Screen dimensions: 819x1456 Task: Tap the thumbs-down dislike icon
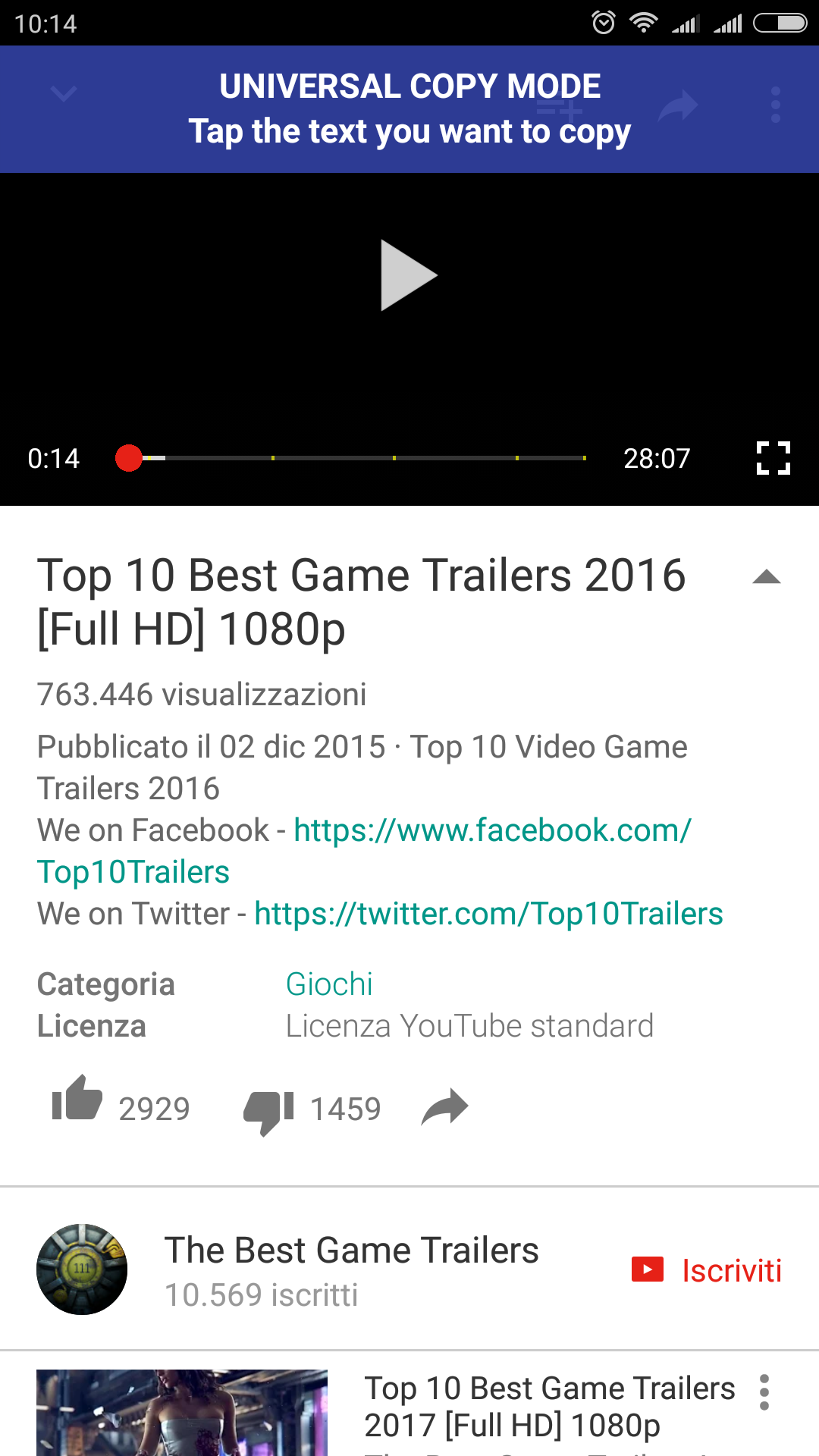coord(268,1112)
